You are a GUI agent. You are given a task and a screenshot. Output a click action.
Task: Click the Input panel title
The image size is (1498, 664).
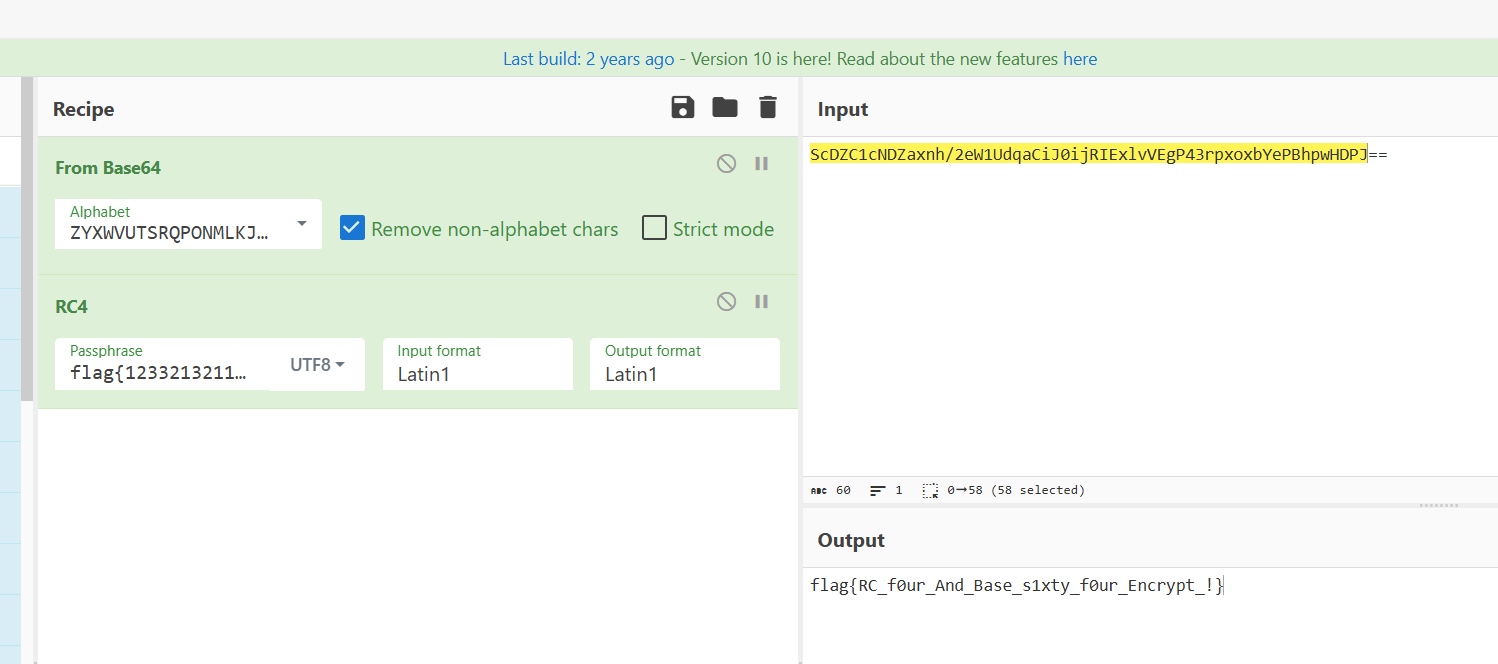click(x=843, y=109)
